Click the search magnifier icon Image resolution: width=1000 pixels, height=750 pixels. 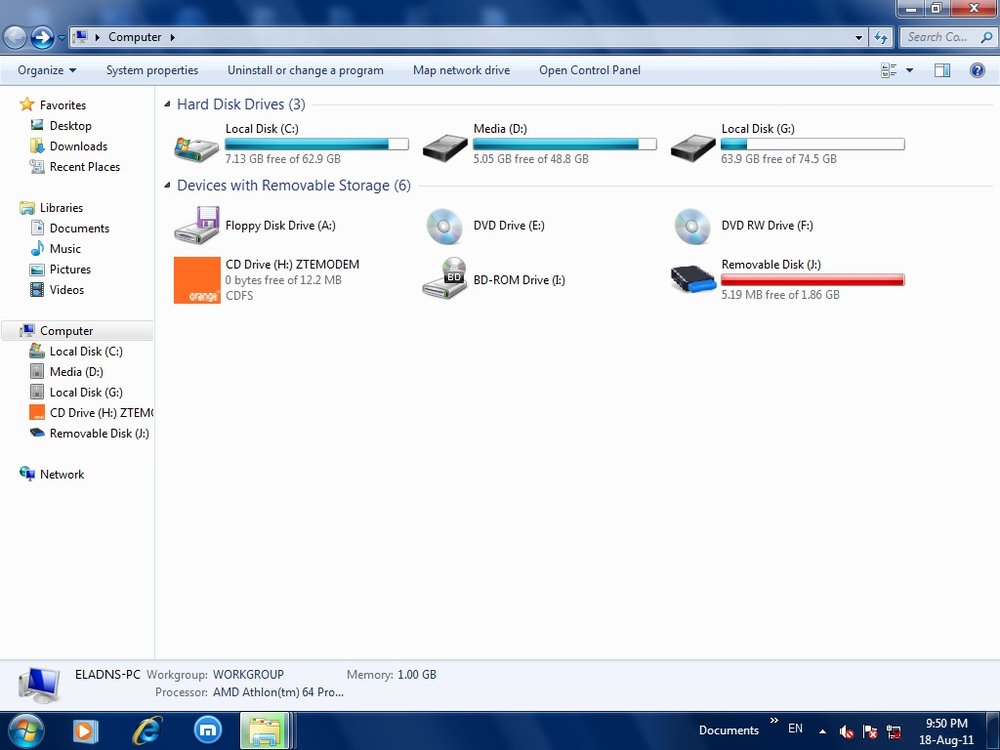(x=986, y=37)
